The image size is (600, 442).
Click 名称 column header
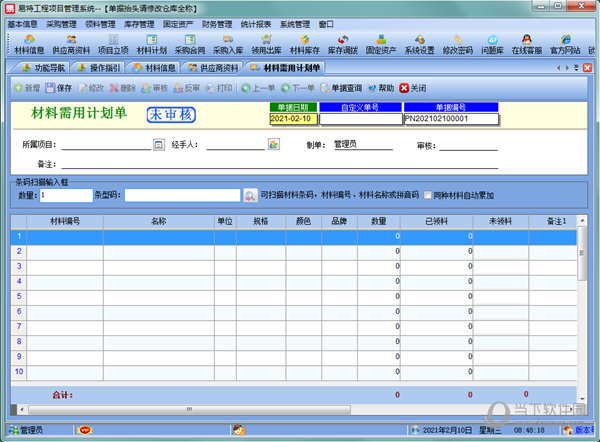[x=159, y=221]
